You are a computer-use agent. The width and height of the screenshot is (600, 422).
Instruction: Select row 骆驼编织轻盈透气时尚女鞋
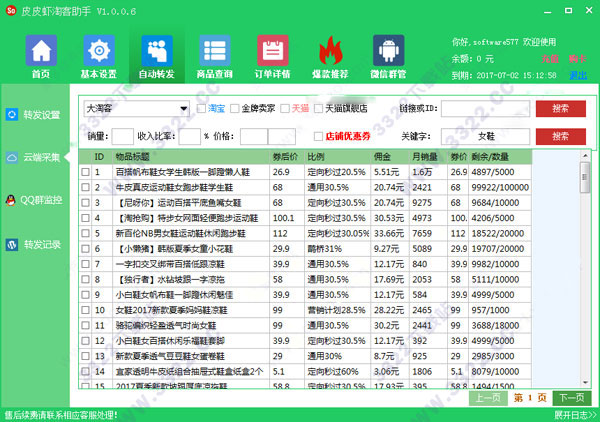pyautogui.click(x=305, y=325)
